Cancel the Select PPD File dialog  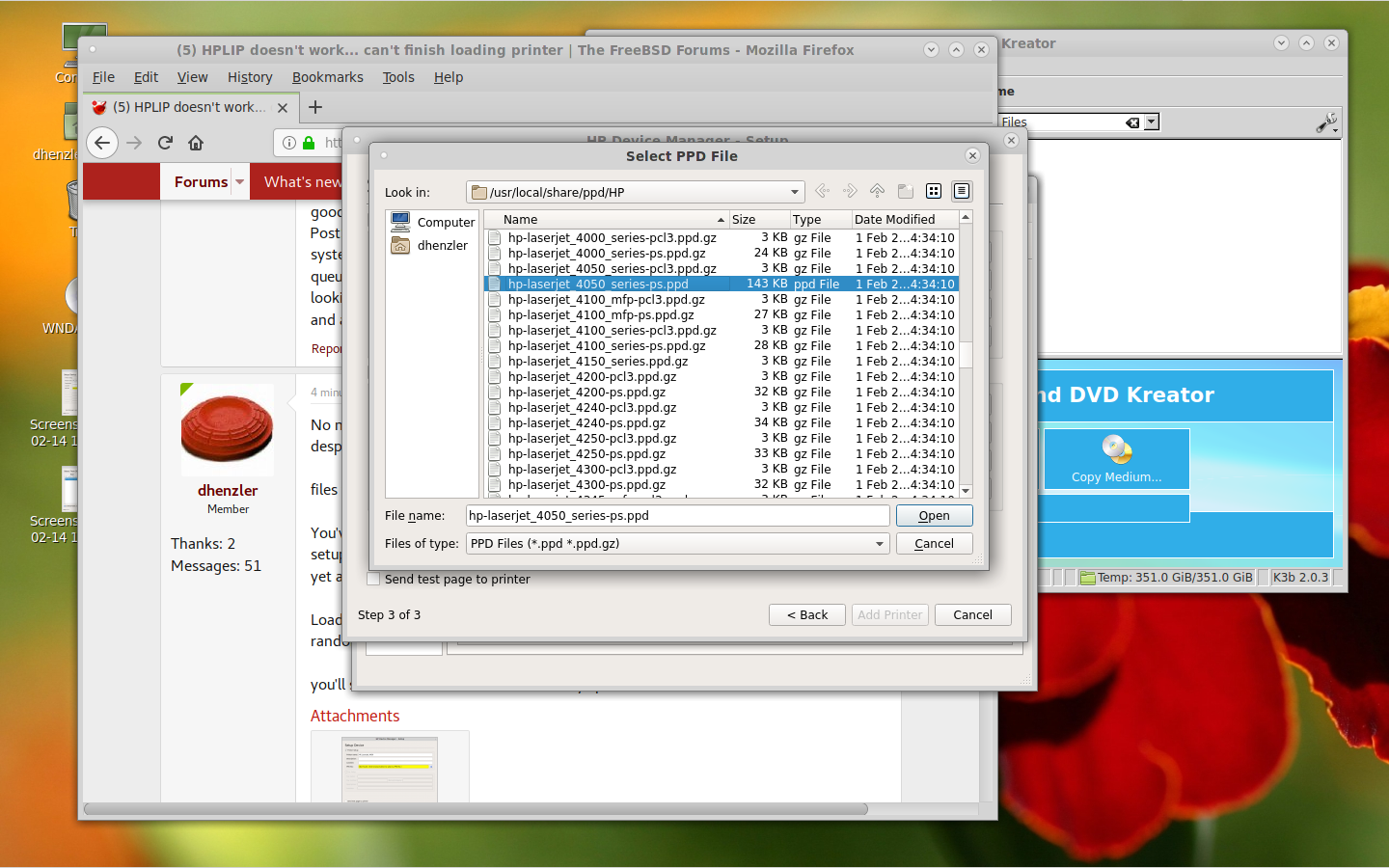pyautogui.click(x=934, y=544)
